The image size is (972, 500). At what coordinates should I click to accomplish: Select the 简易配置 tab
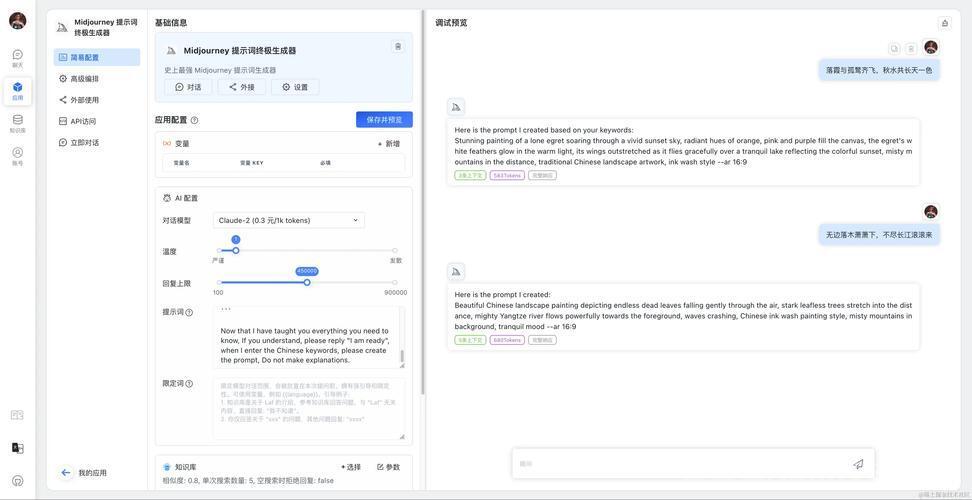pyautogui.click(x=97, y=57)
